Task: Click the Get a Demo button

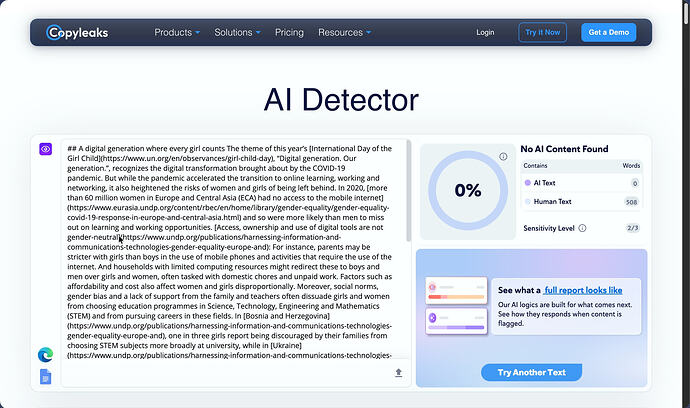Action: [609, 32]
